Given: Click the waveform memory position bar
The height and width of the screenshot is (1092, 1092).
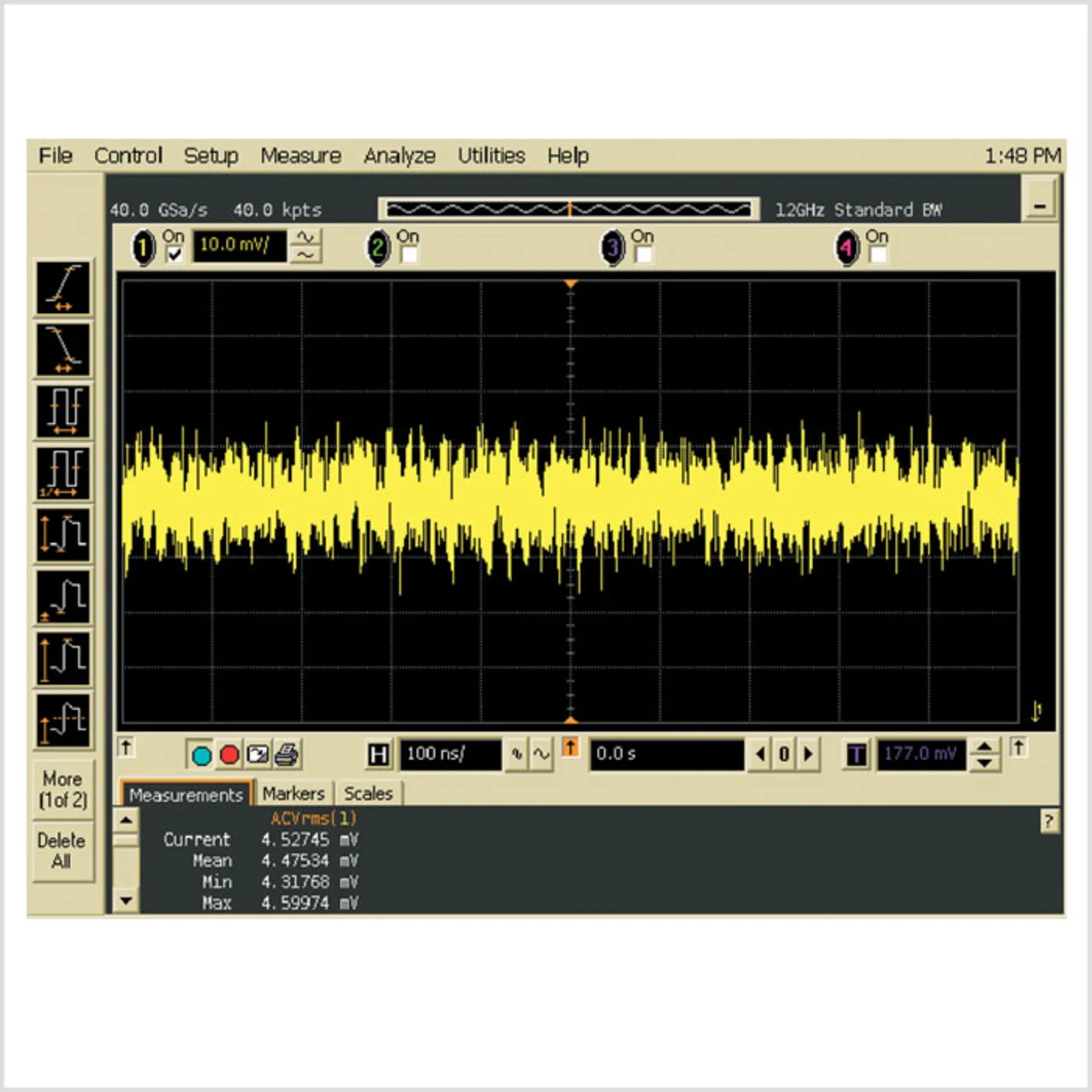Looking at the screenshot, I should pos(568,209).
